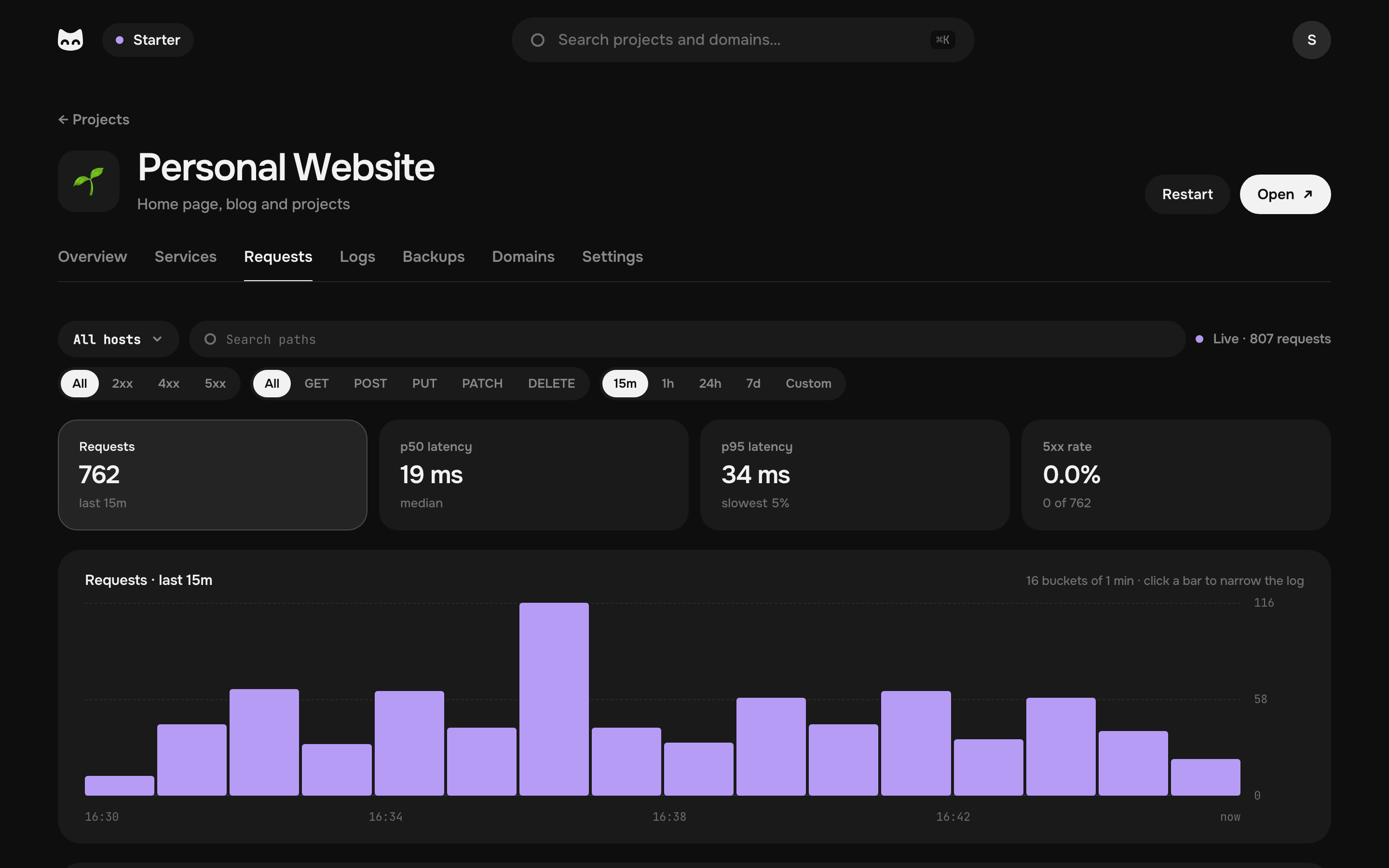Switch to the Logs tab
This screenshot has width=1389, height=868.
point(357,257)
